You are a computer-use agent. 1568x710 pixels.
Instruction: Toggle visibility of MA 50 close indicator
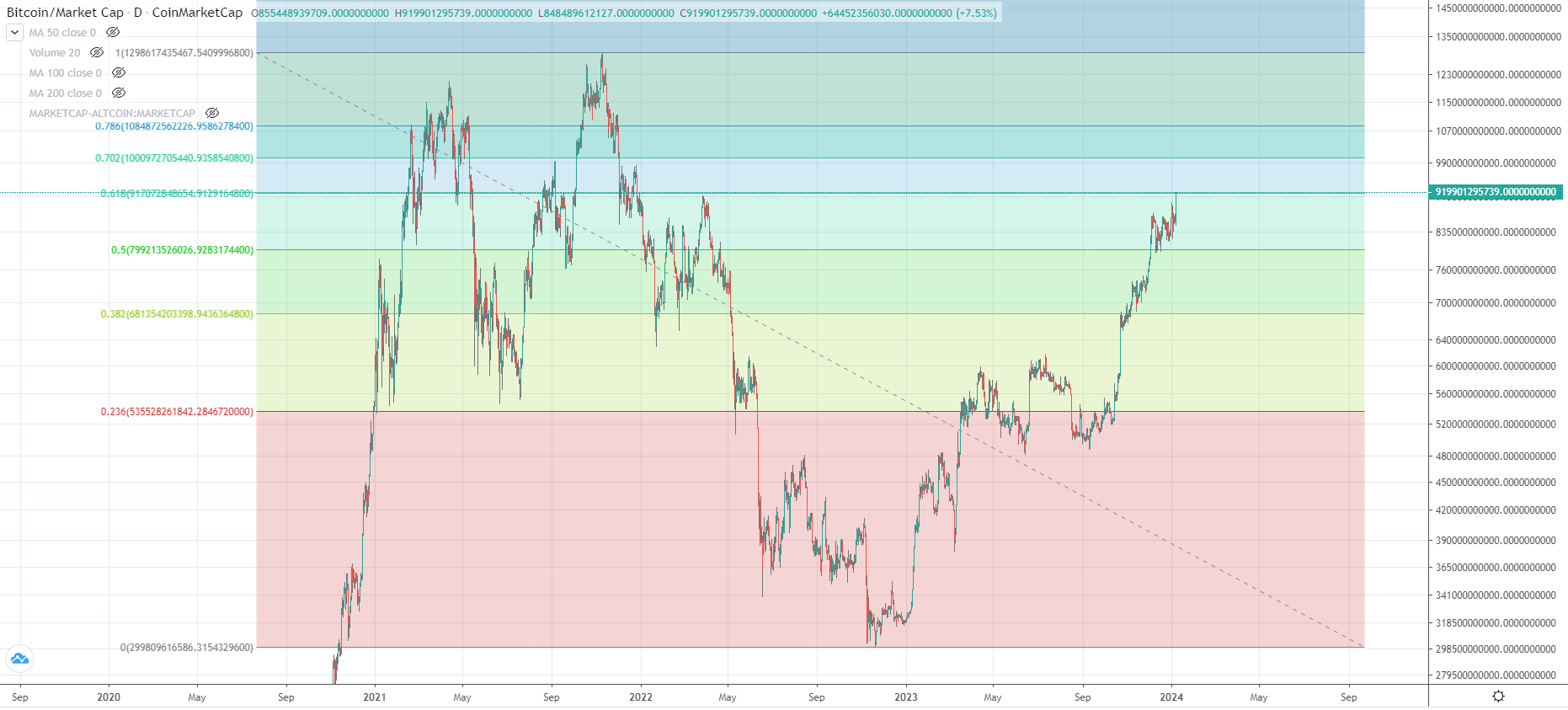(x=113, y=32)
